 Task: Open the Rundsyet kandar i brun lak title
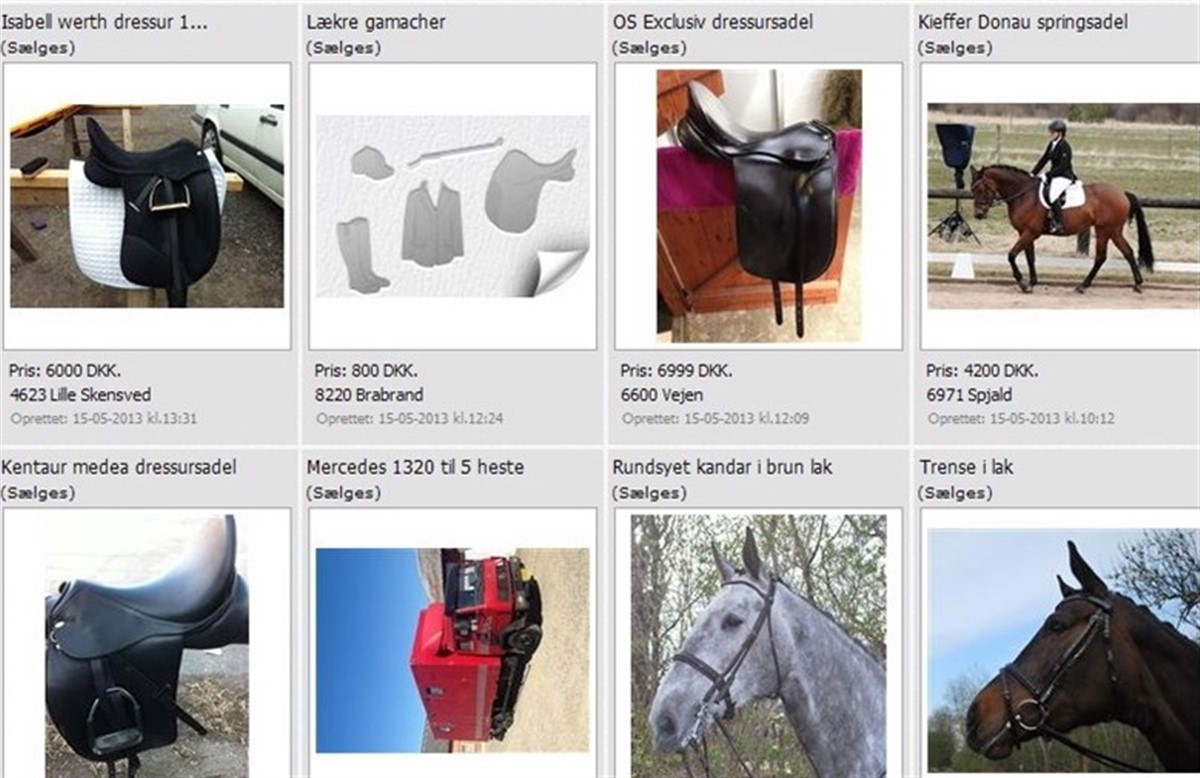(x=722, y=467)
